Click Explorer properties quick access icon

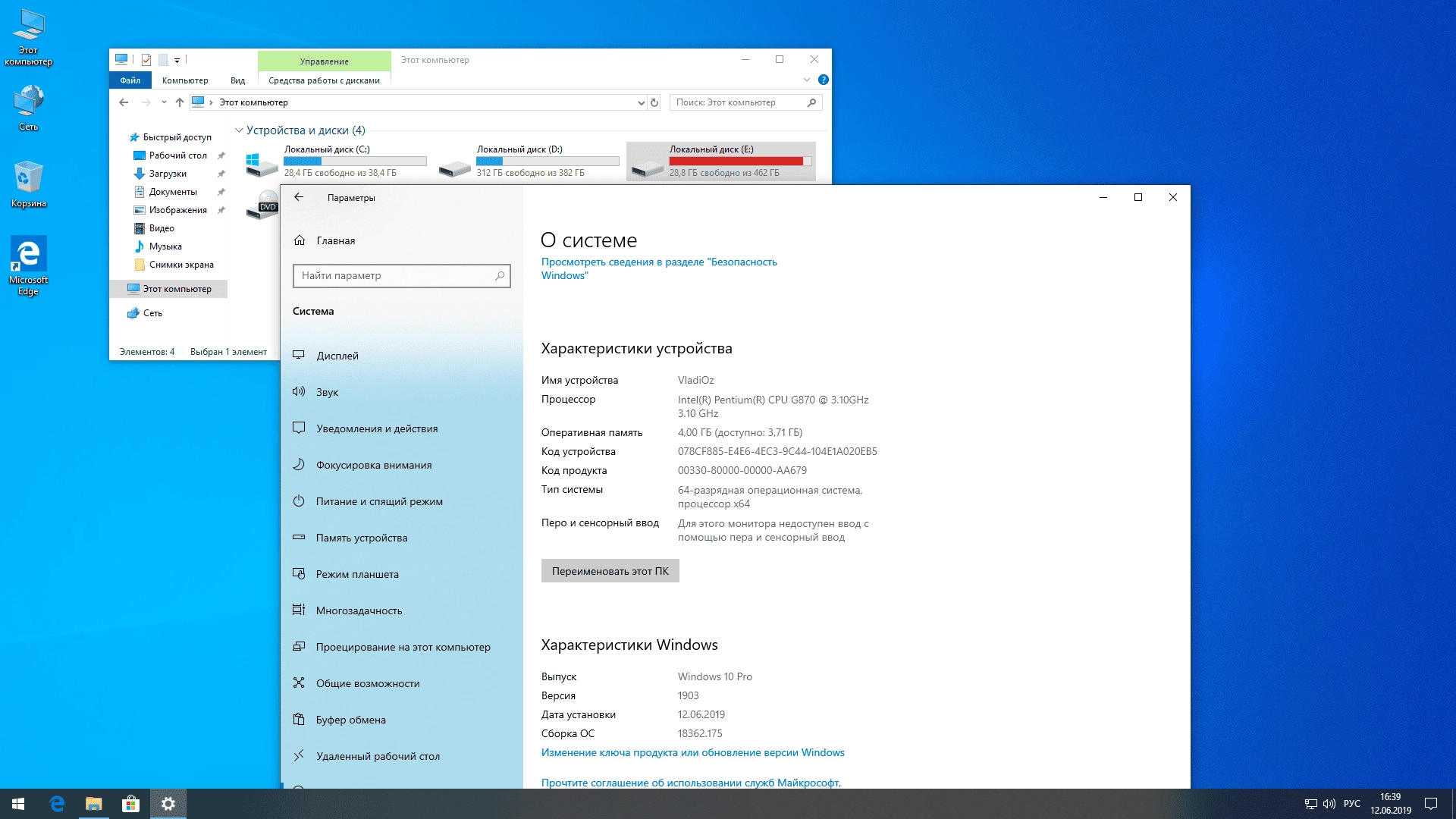146,60
